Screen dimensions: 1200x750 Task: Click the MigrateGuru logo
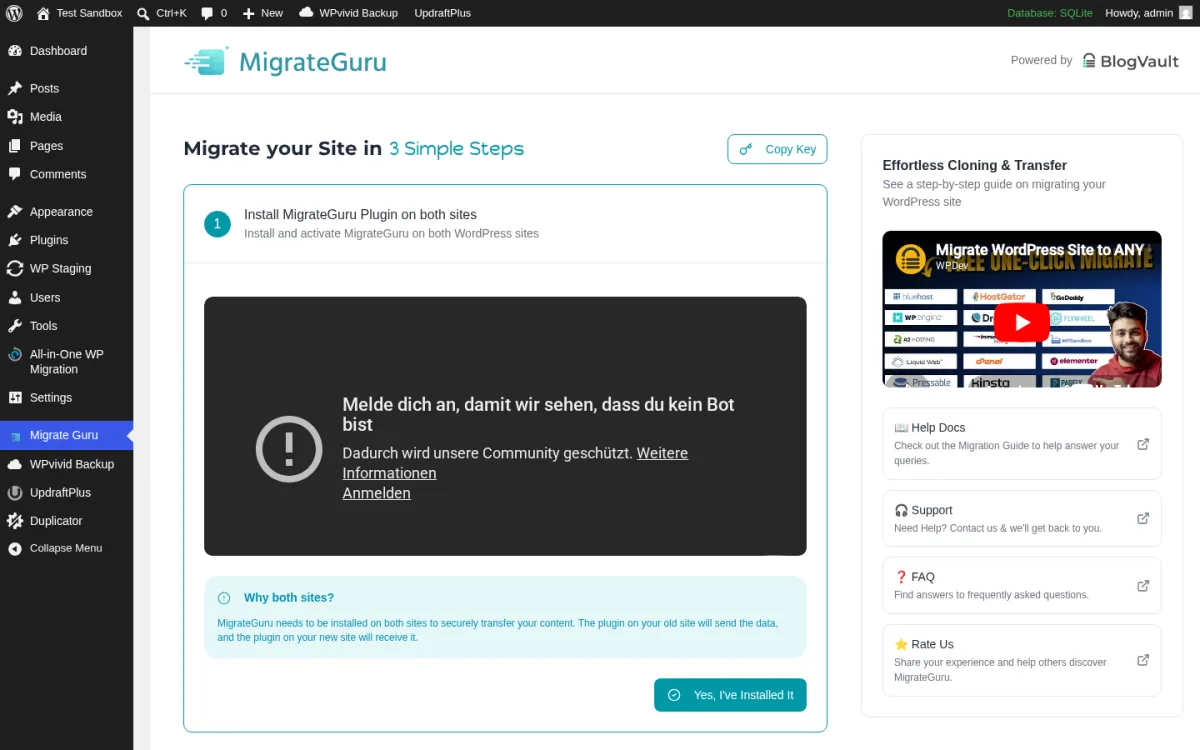click(285, 62)
